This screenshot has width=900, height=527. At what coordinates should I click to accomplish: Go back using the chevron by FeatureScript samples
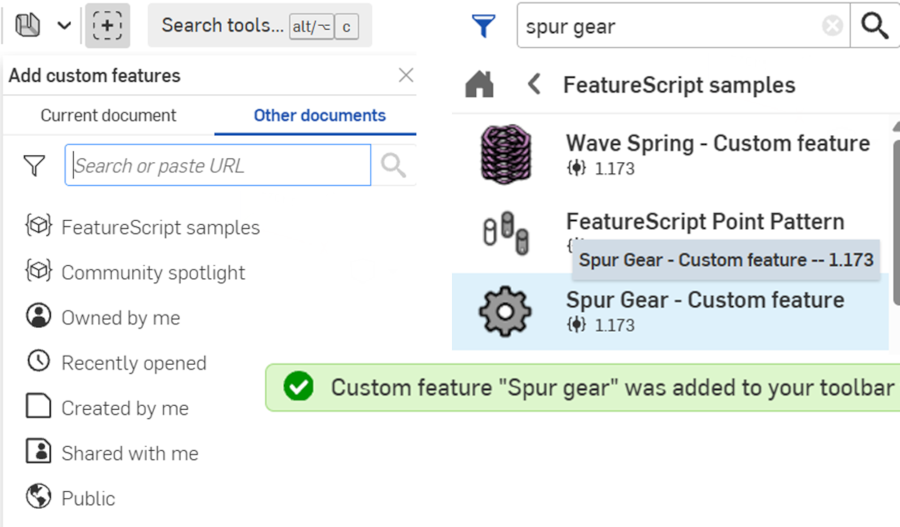(534, 85)
